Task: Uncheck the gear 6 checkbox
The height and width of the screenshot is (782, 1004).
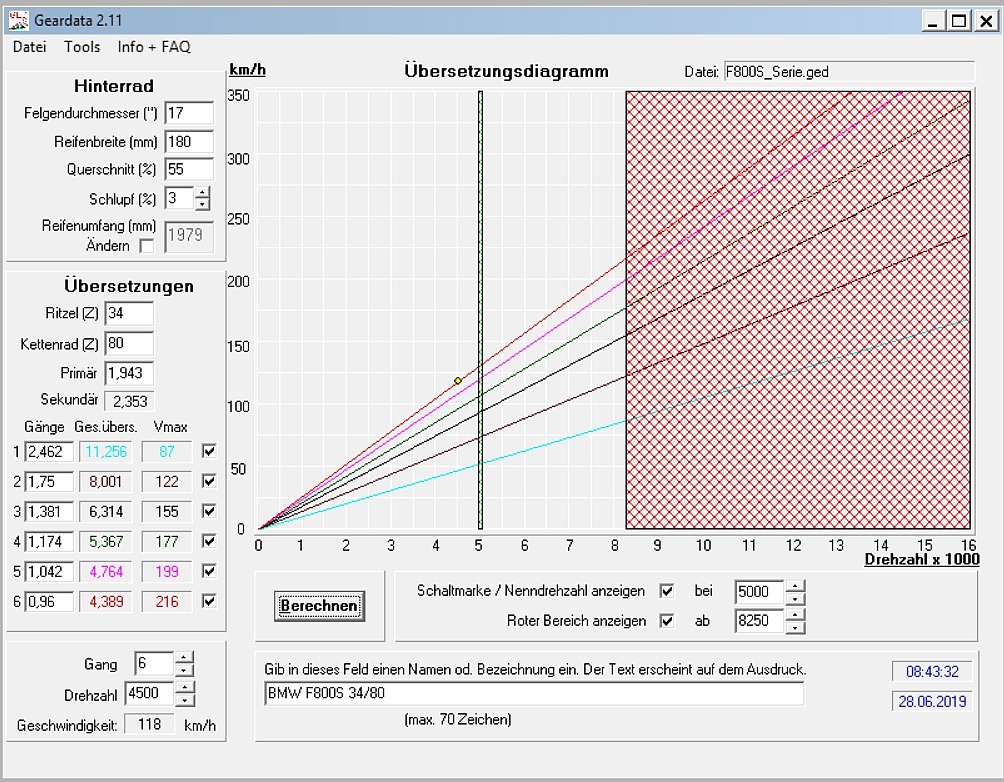Action: pyautogui.click(x=209, y=601)
